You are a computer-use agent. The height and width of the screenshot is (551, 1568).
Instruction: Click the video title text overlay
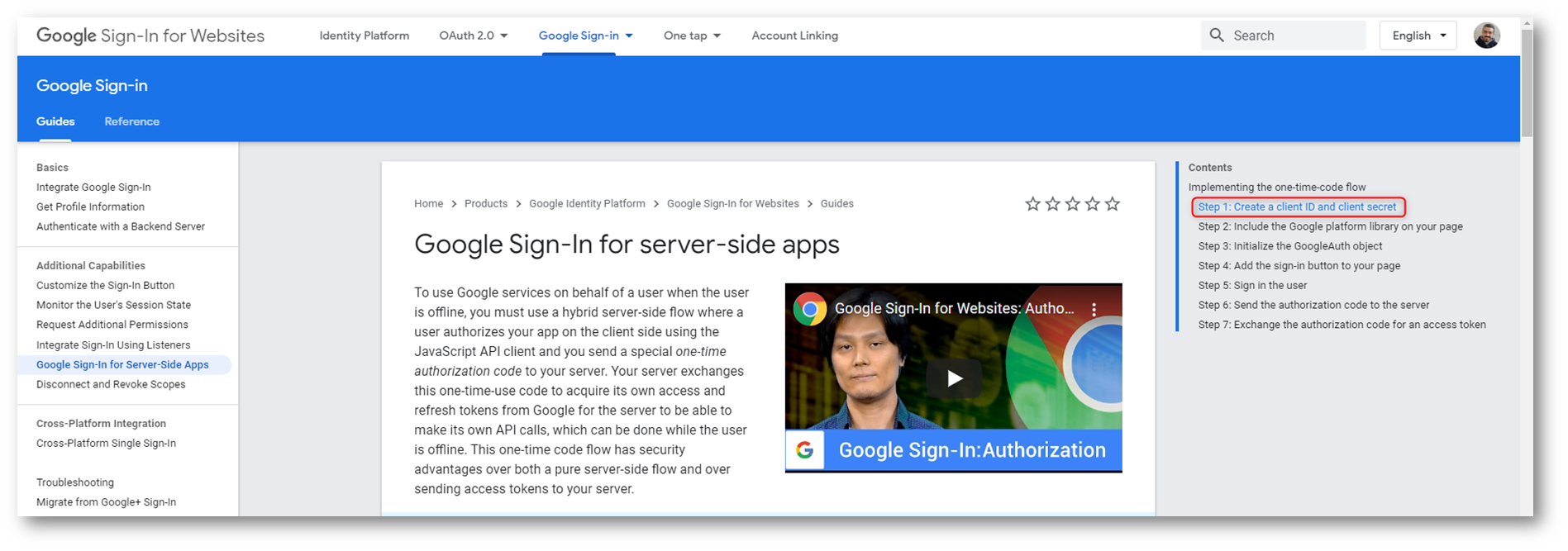tap(955, 309)
